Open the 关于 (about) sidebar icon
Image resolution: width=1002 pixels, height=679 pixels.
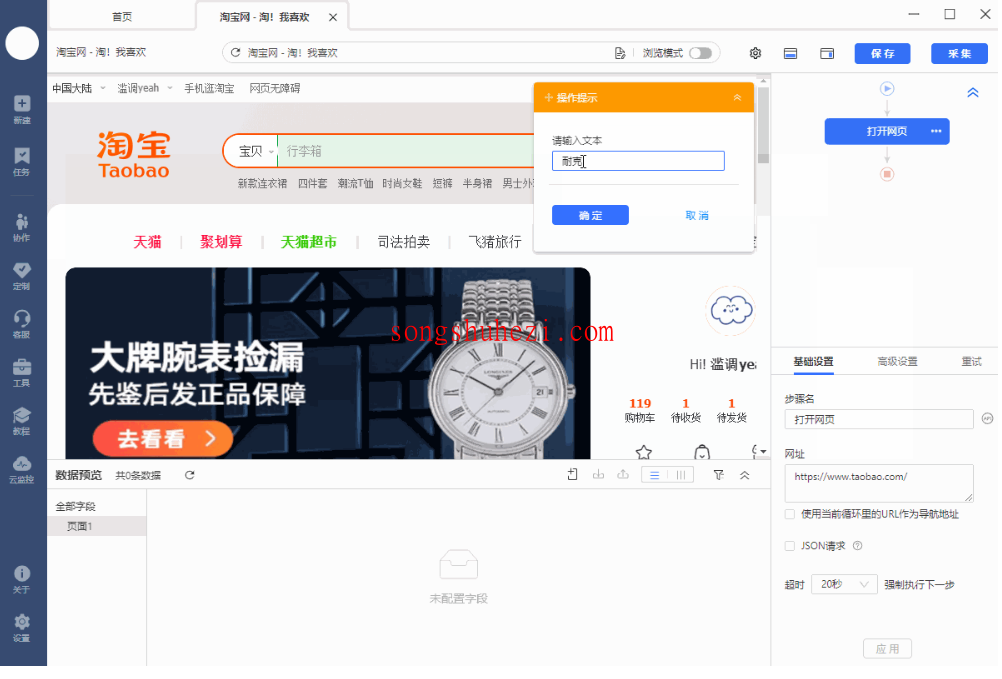[x=22, y=579]
